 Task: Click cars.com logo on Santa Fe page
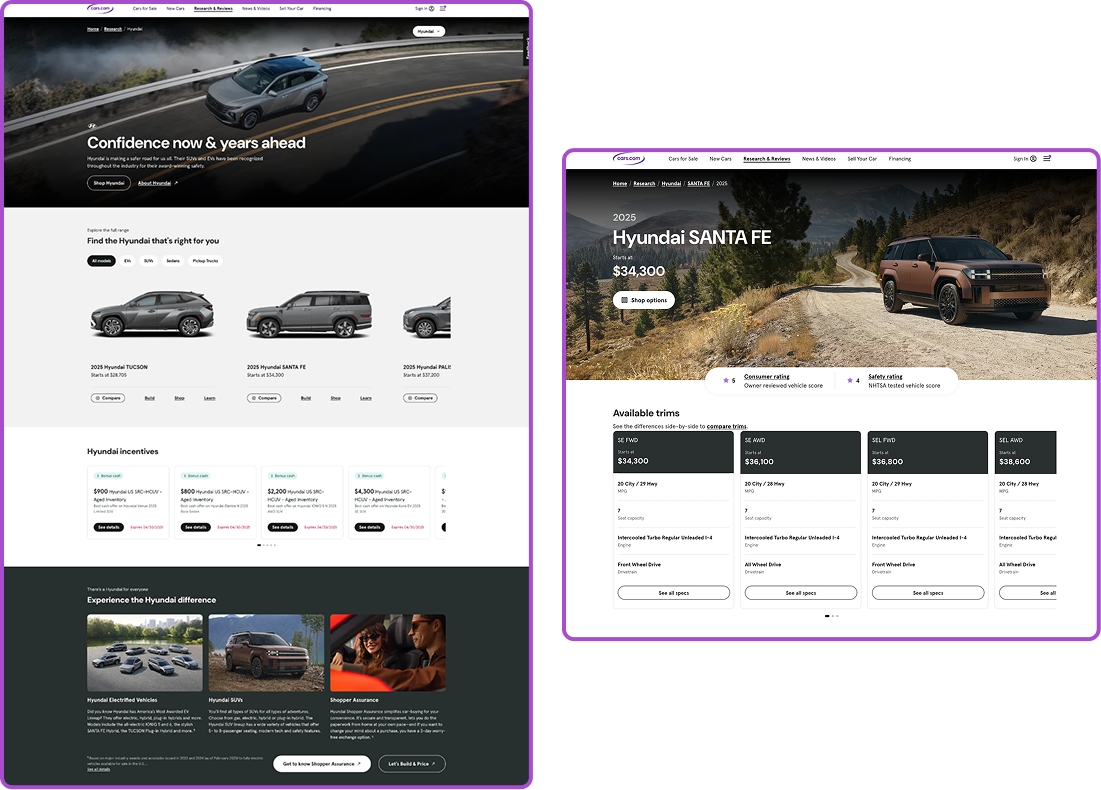click(x=628, y=159)
